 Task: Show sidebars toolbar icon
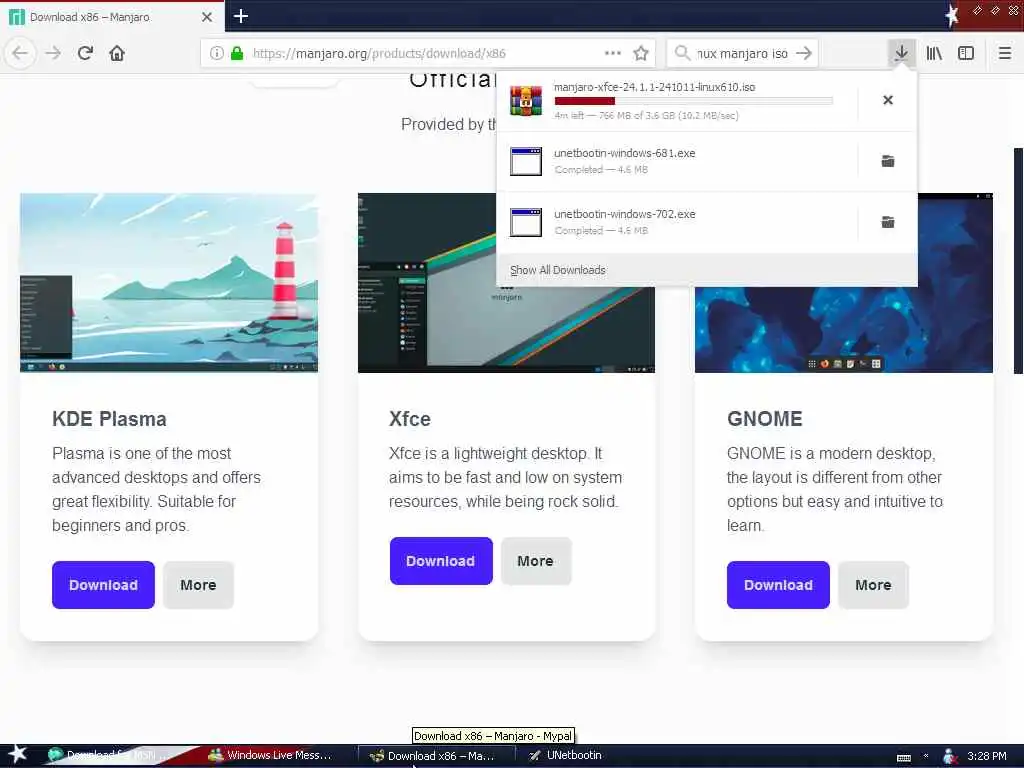pos(966,53)
